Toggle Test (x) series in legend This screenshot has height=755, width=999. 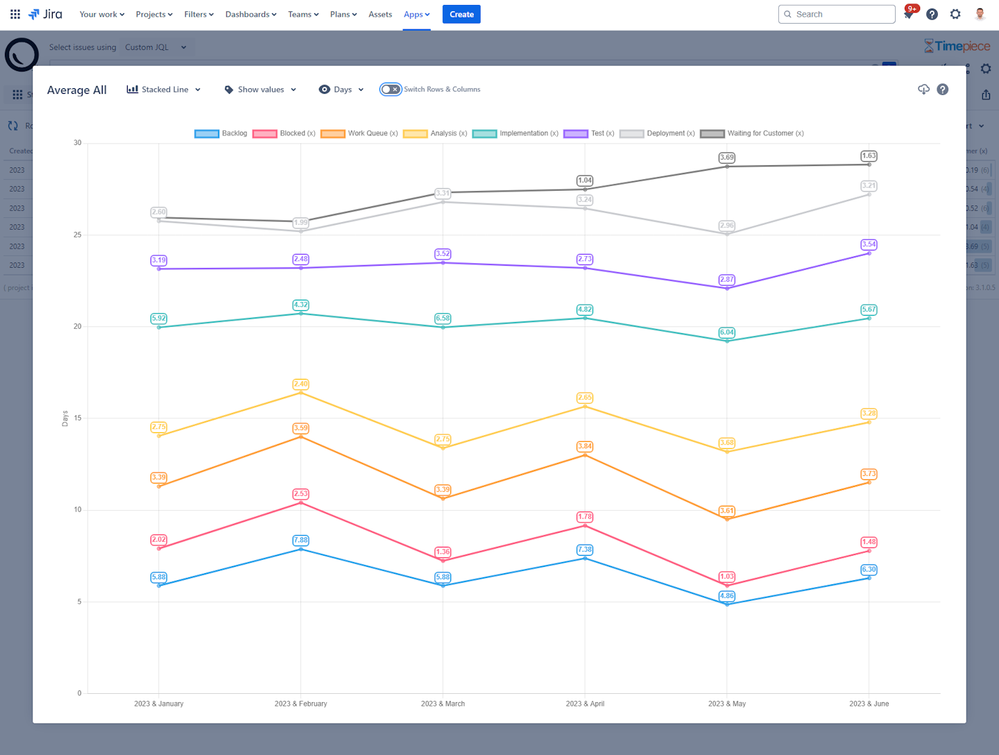tap(589, 133)
